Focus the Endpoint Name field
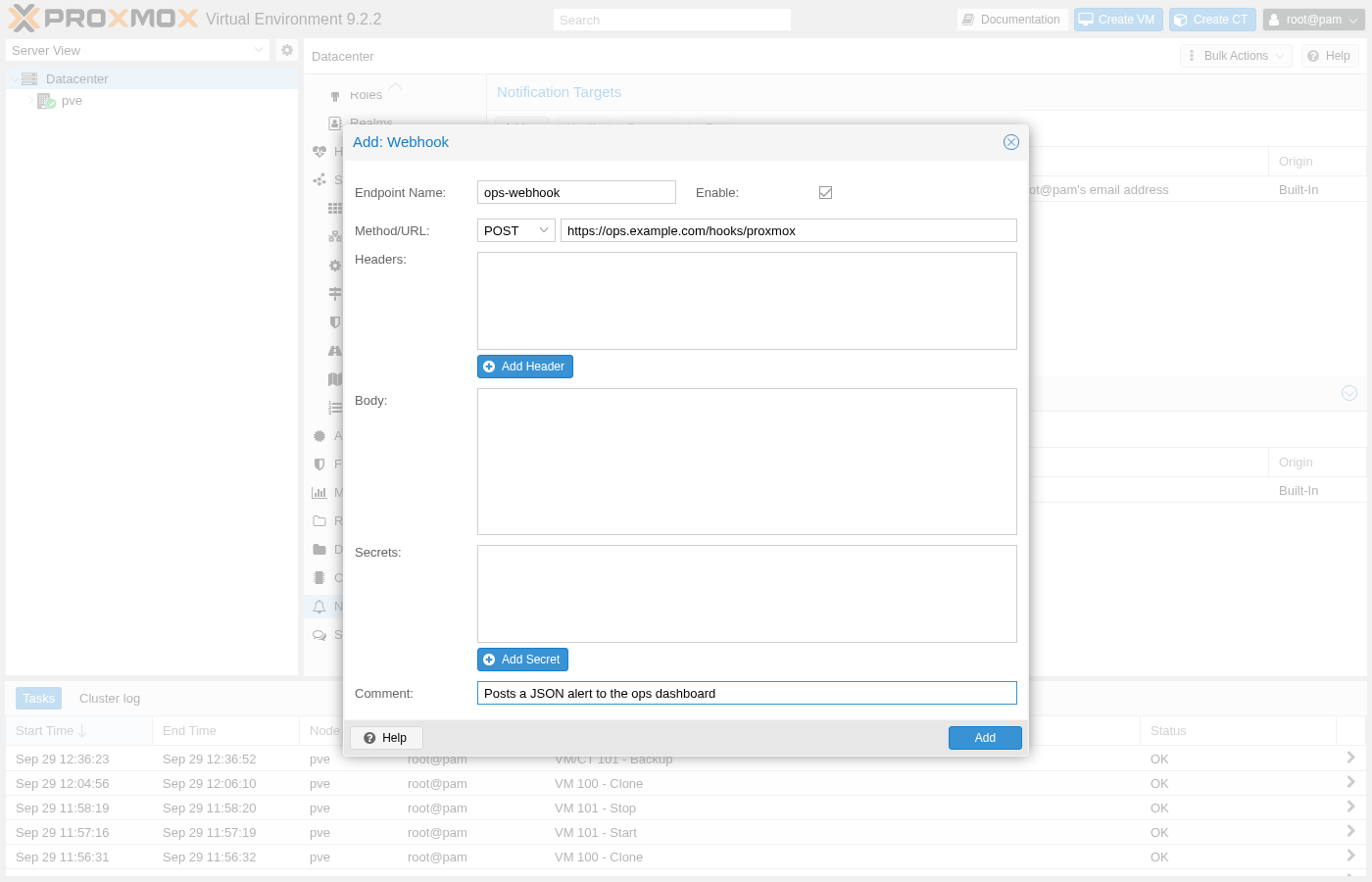The width and height of the screenshot is (1372, 882). [576, 192]
